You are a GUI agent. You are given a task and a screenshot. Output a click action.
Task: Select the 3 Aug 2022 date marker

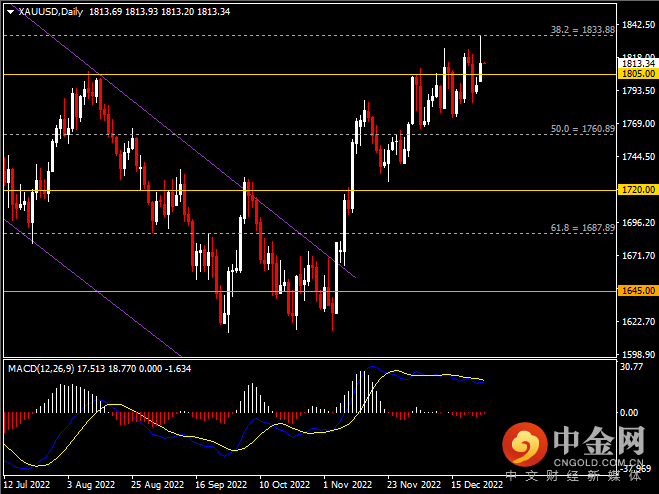90,485
